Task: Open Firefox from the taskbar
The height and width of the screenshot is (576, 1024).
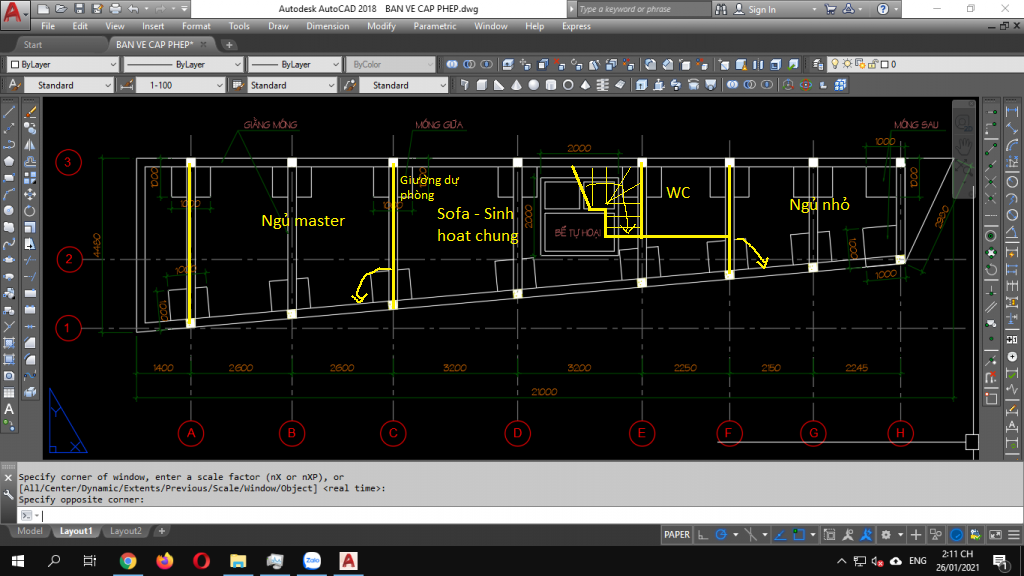Action: point(165,561)
